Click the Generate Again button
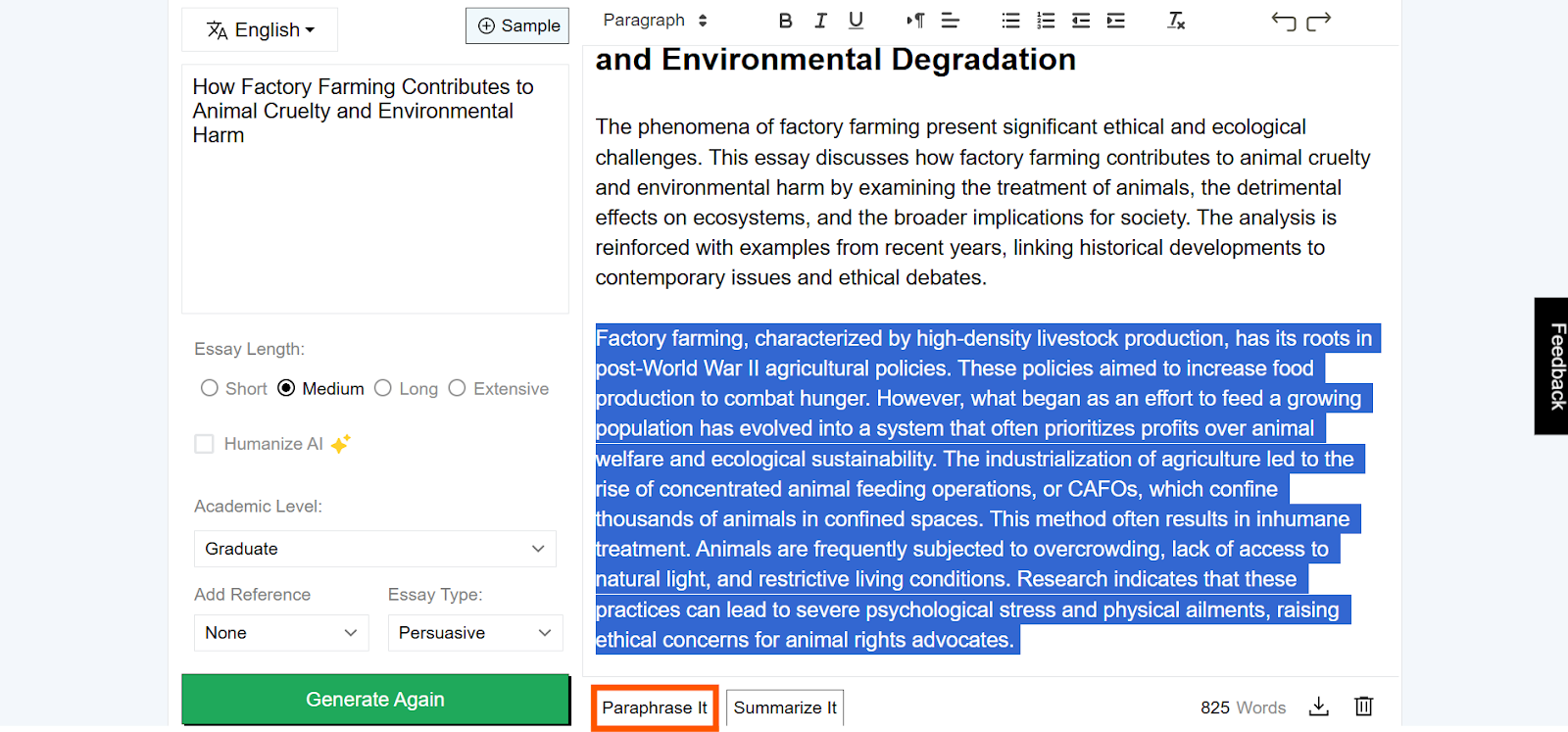The image size is (1568, 732). pyautogui.click(x=375, y=700)
